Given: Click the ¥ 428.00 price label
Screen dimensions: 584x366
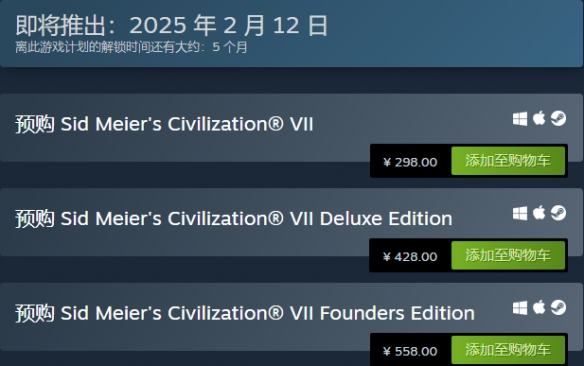Looking at the screenshot, I should point(410,257).
